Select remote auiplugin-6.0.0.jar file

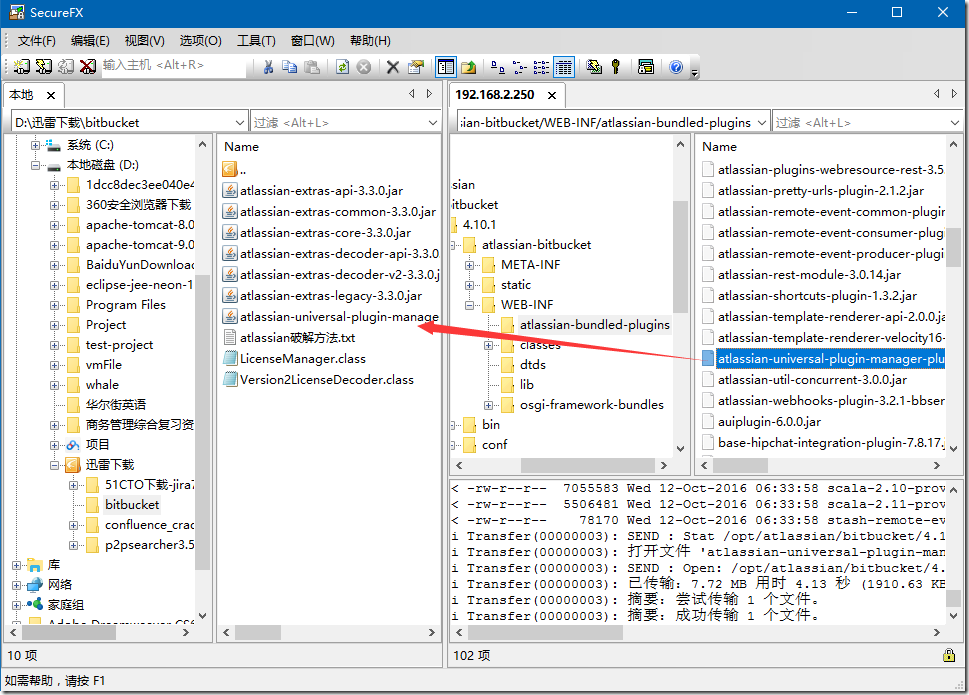[769, 422]
